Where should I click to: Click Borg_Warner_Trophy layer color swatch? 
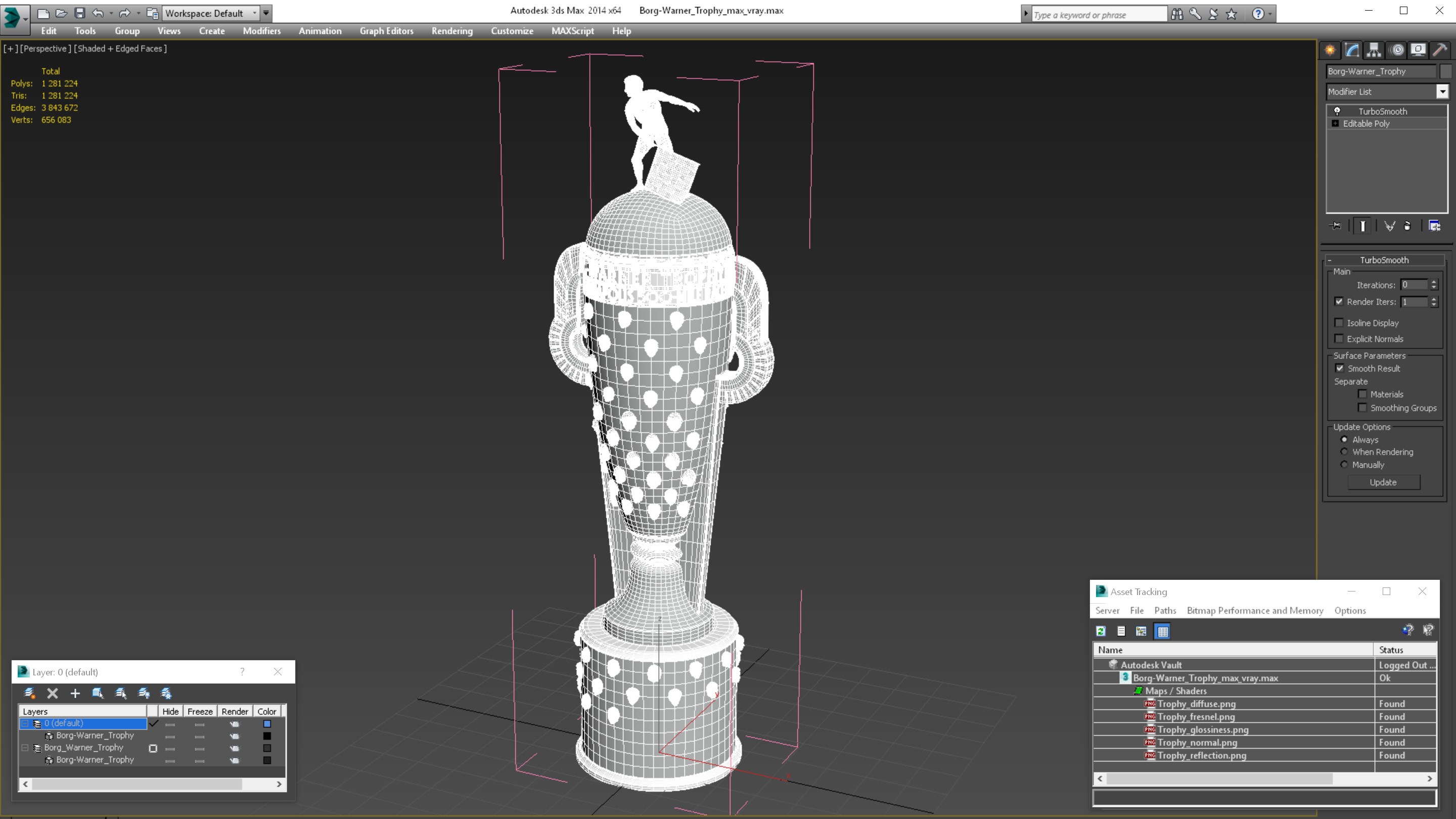[267, 748]
